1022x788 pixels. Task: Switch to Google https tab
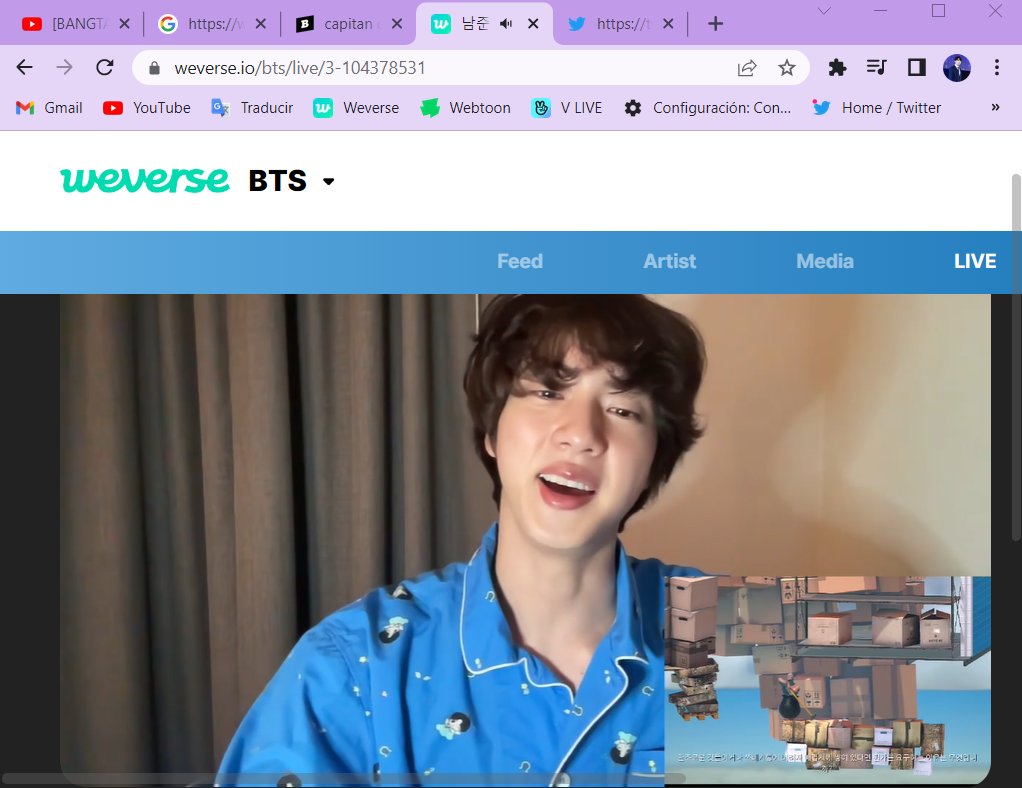coord(202,24)
